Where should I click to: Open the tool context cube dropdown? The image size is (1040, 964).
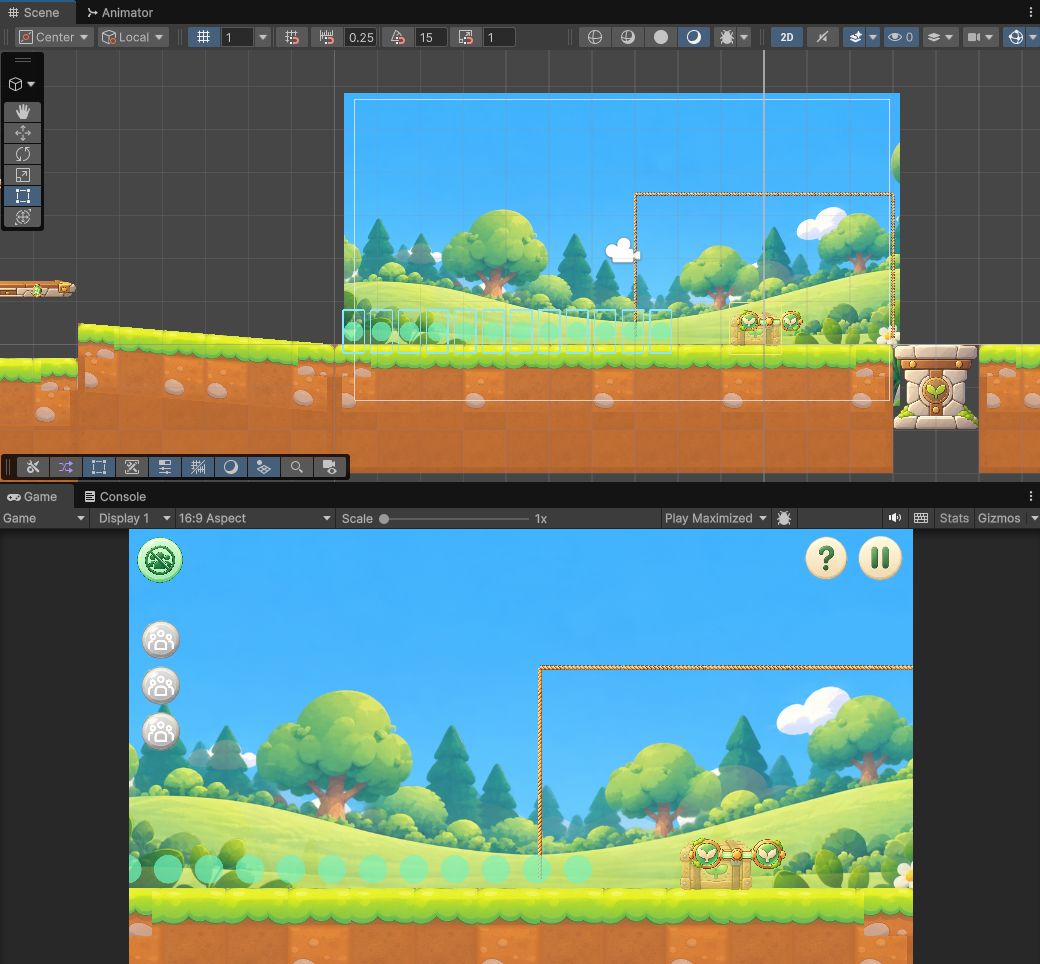tap(22, 84)
